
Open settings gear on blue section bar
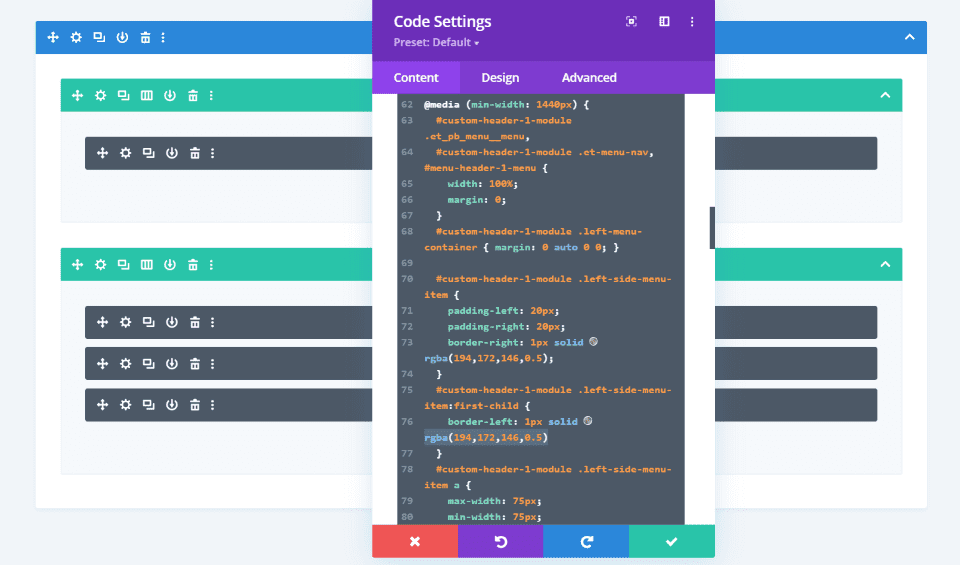click(76, 37)
